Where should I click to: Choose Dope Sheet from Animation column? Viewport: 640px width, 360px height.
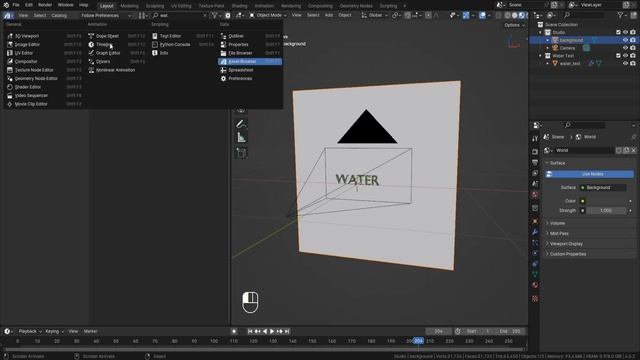117,36
